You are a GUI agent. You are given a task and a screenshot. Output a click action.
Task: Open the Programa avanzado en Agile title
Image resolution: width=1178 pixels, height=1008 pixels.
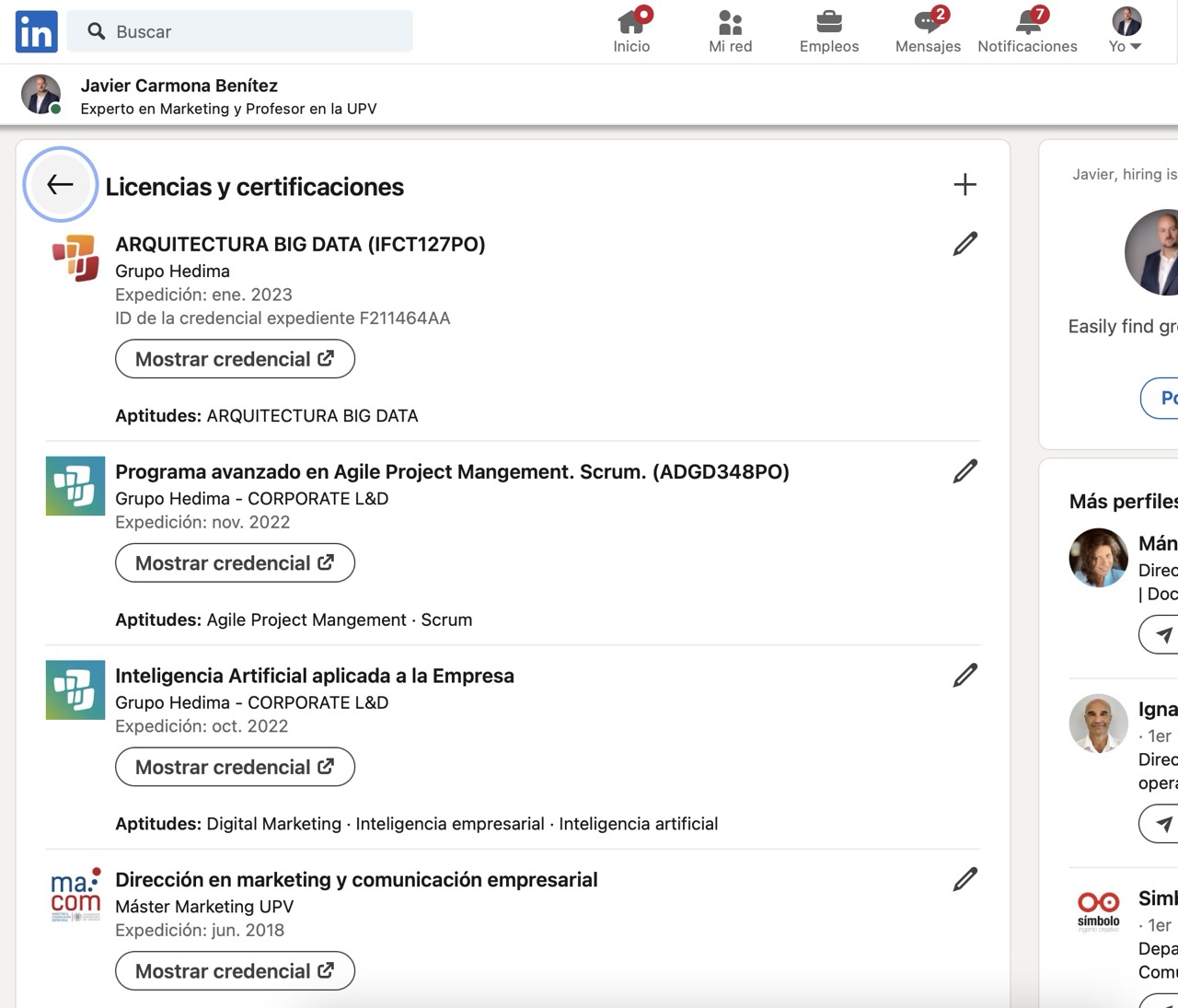click(452, 472)
